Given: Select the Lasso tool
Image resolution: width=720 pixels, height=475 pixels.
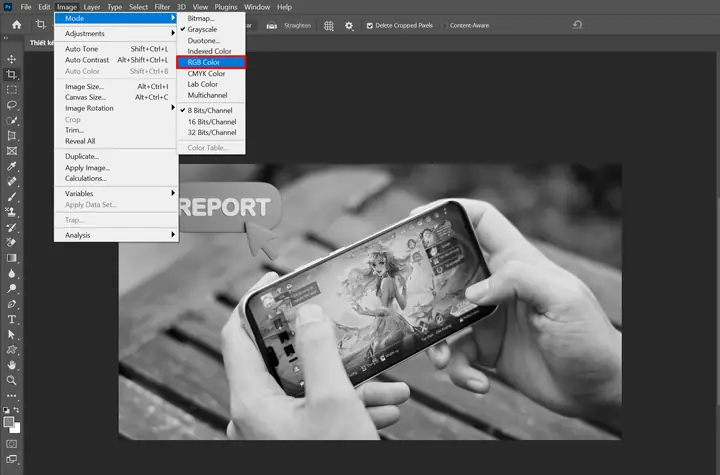Looking at the screenshot, I should pyautogui.click(x=11, y=105).
